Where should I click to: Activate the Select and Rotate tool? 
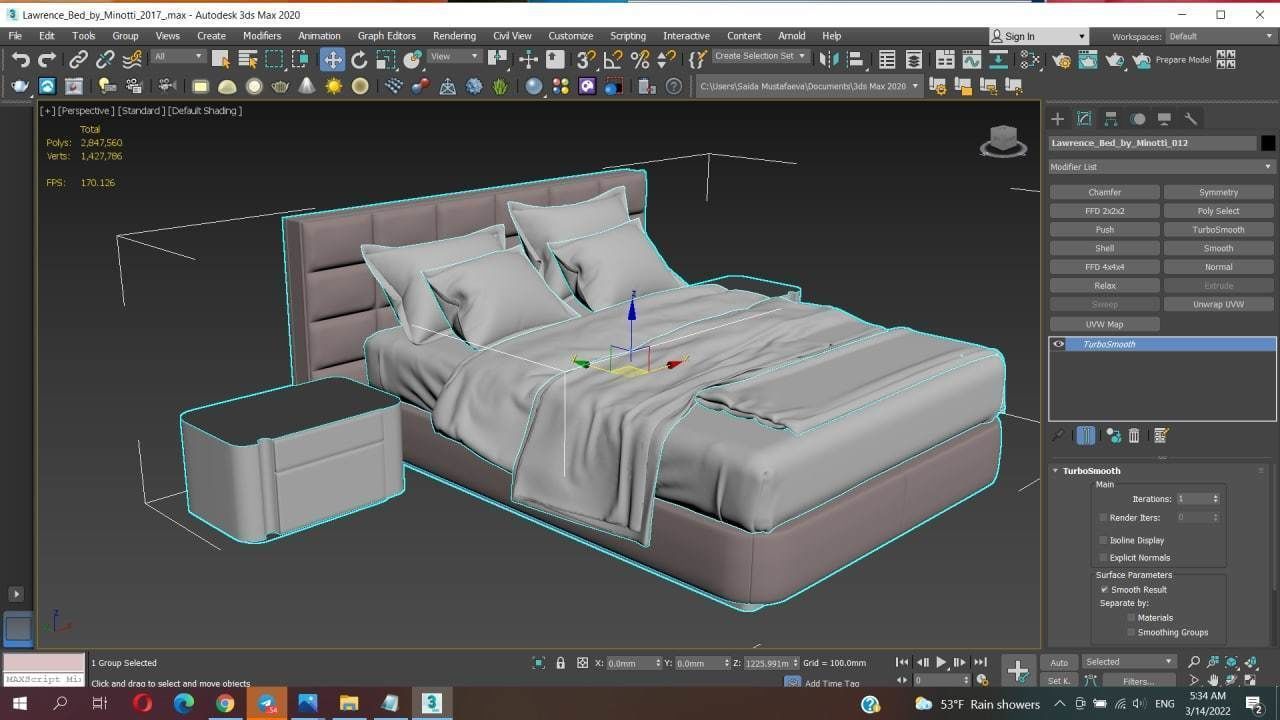[x=359, y=60]
